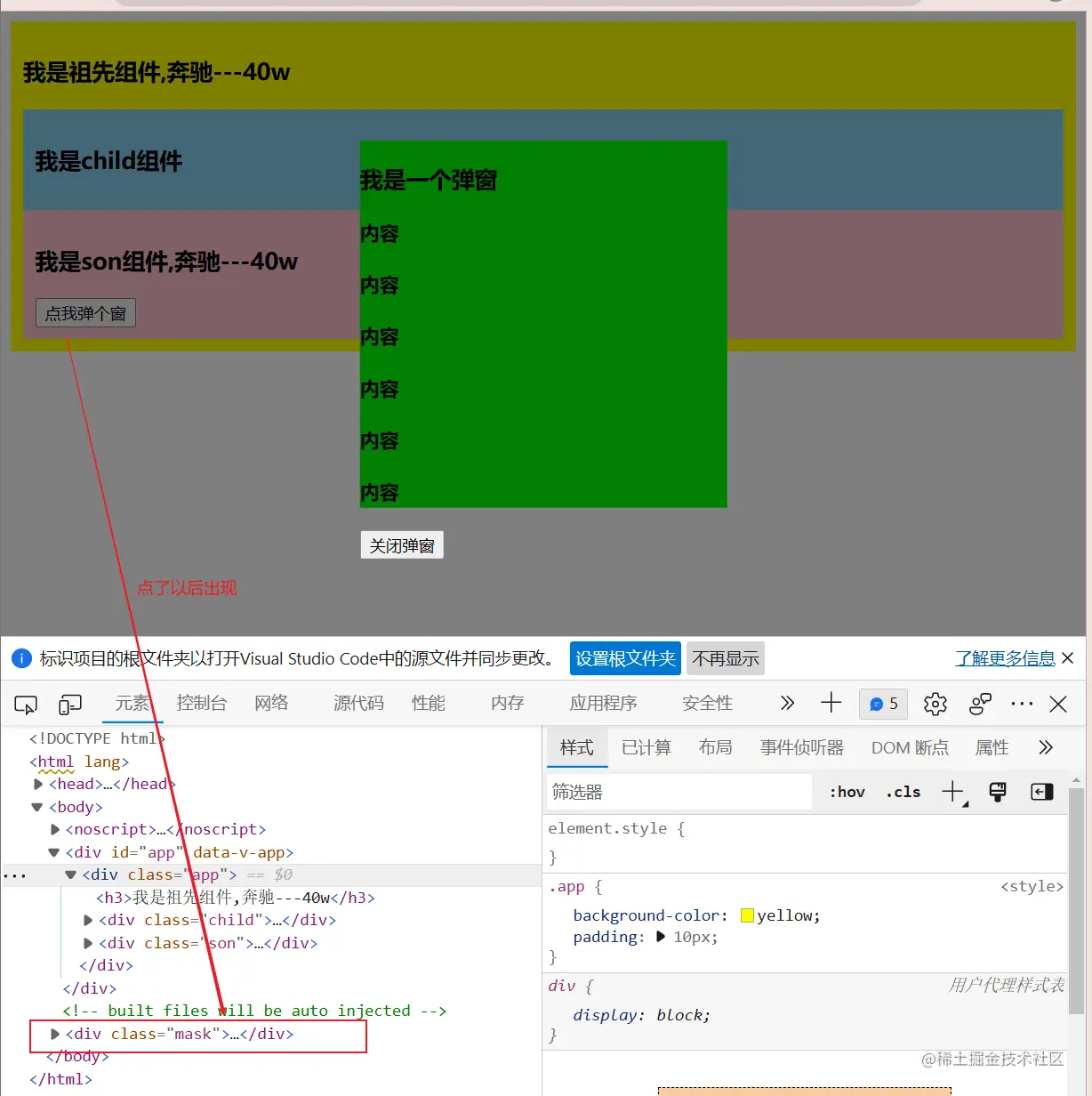Screen dimensions: 1092x1096
Task: Open DevTools more options ellipsis
Action: 1022,704
